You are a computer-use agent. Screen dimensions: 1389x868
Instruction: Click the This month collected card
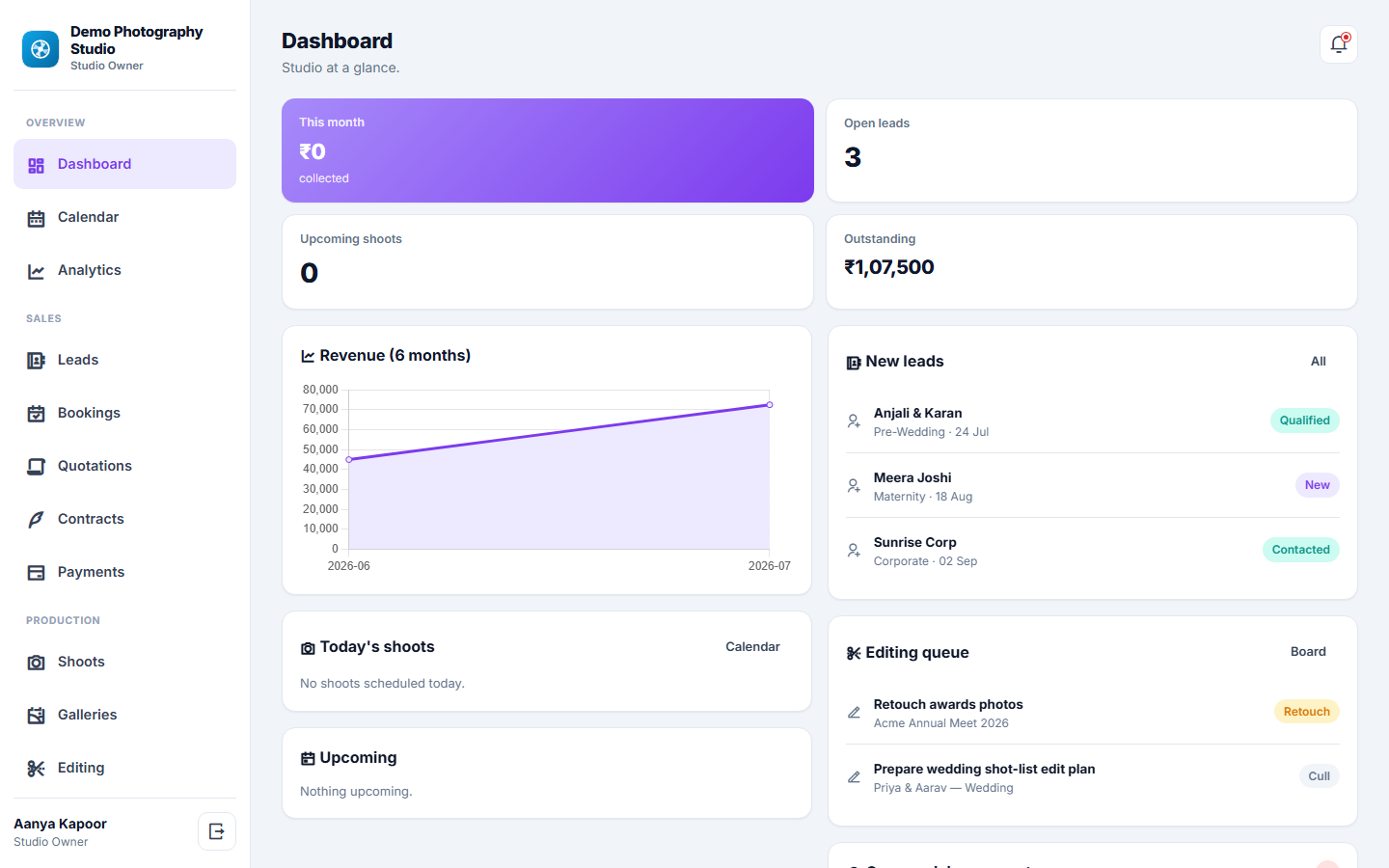coord(548,150)
